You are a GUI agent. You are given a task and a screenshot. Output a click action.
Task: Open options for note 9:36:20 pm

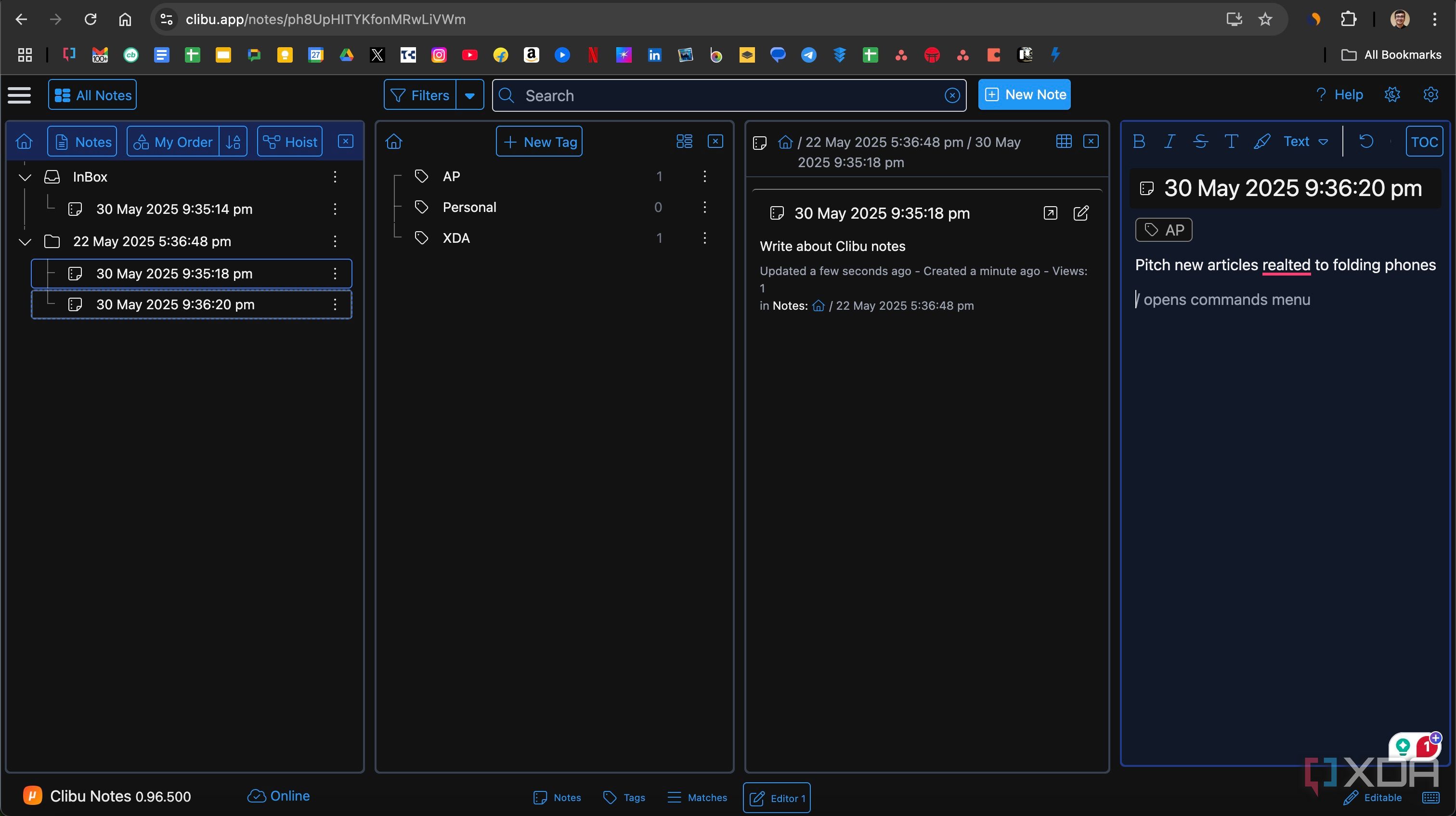[x=335, y=304]
